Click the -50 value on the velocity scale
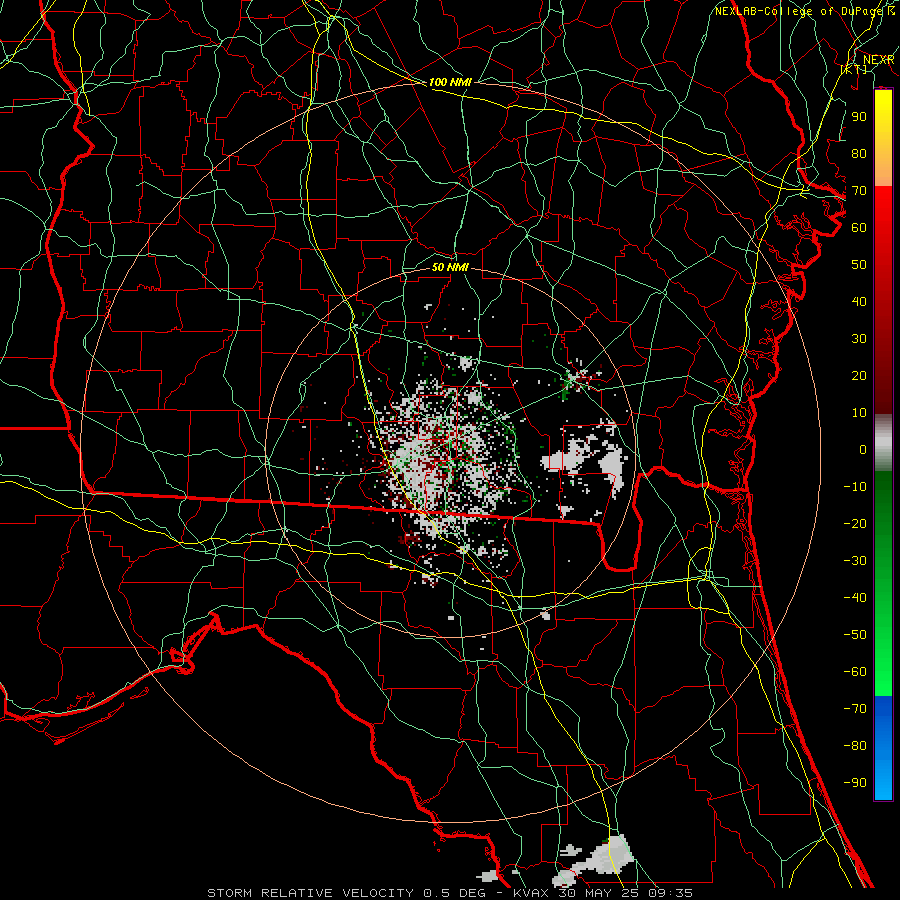This screenshot has width=900, height=900. 855,635
